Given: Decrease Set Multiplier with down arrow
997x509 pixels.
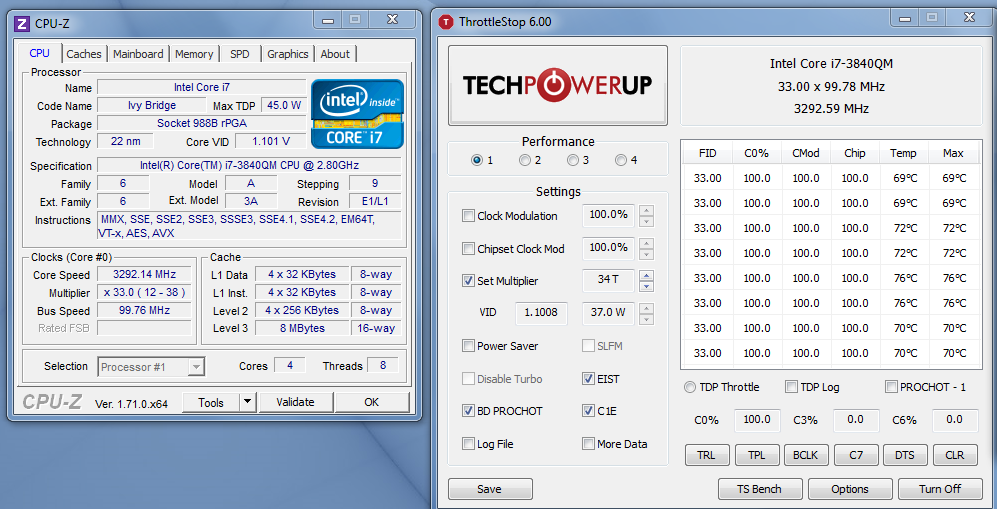Looking at the screenshot, I should coord(647,286).
